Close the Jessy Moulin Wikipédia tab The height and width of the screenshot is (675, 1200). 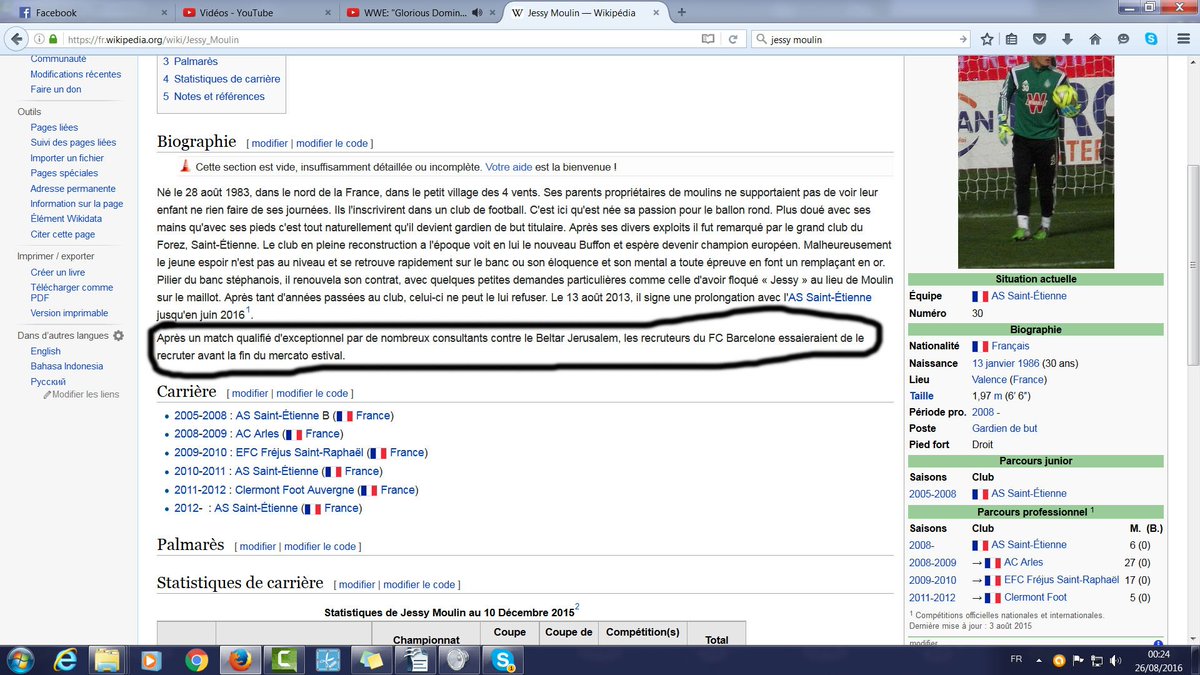(x=654, y=13)
